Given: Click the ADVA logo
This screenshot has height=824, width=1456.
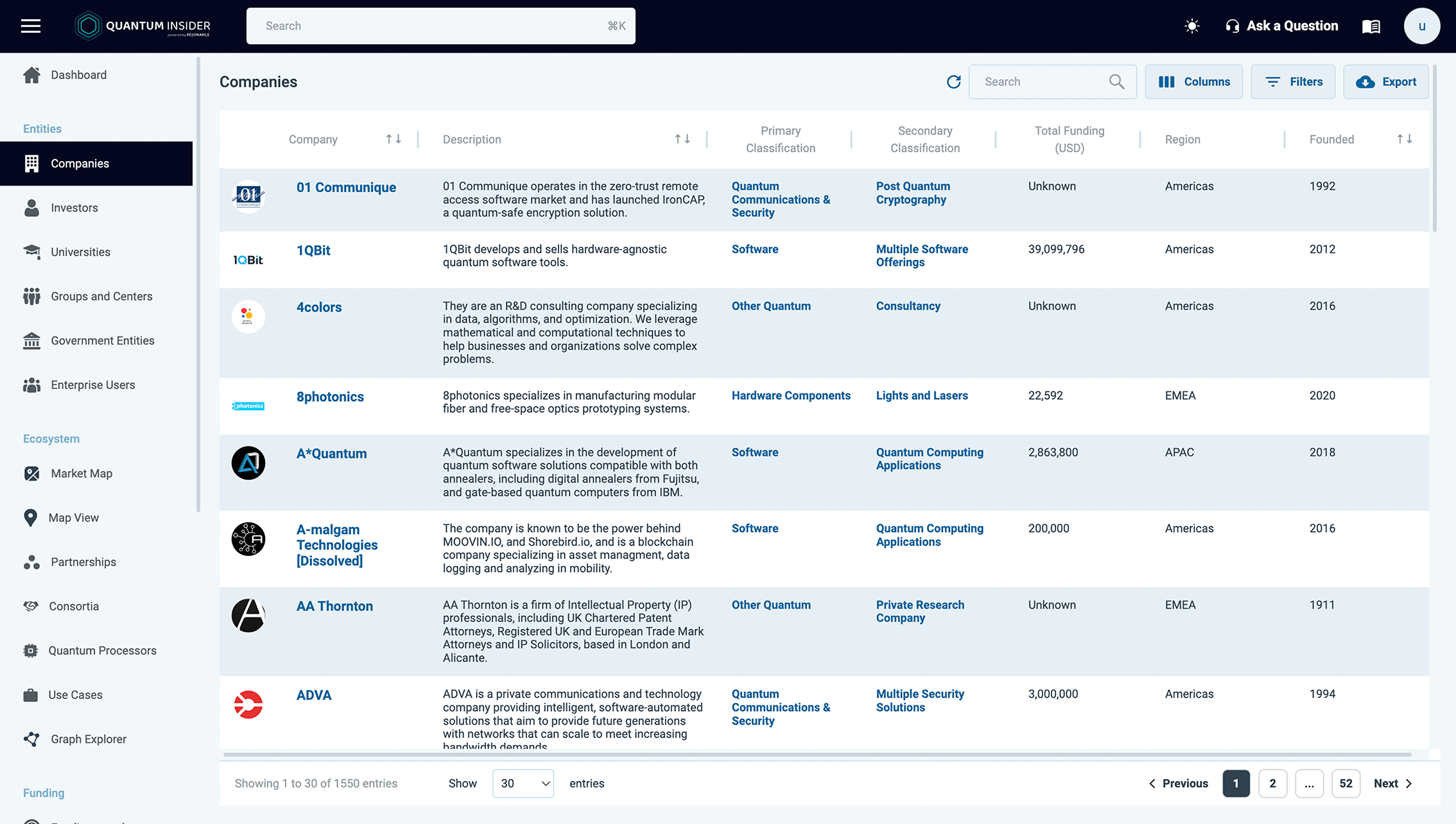Looking at the screenshot, I should tap(248, 705).
